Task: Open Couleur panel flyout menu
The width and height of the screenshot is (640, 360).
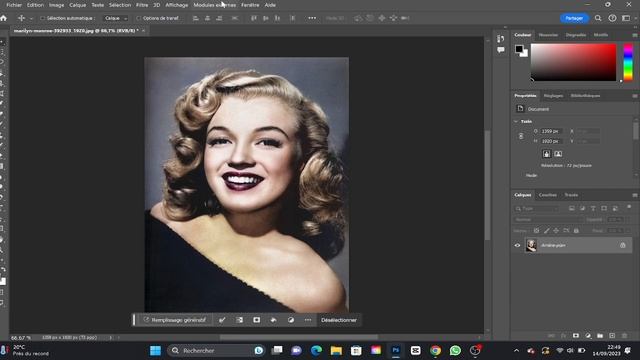Action: (x=635, y=35)
